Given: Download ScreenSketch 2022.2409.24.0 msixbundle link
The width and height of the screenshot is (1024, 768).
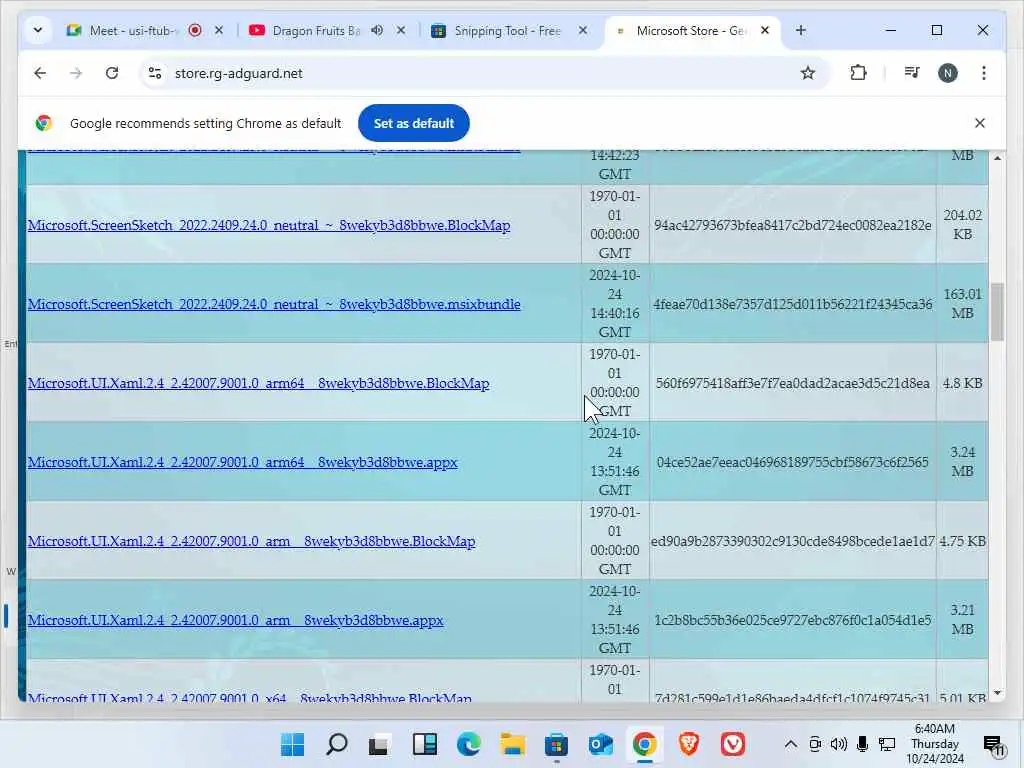Looking at the screenshot, I should 274,304.
